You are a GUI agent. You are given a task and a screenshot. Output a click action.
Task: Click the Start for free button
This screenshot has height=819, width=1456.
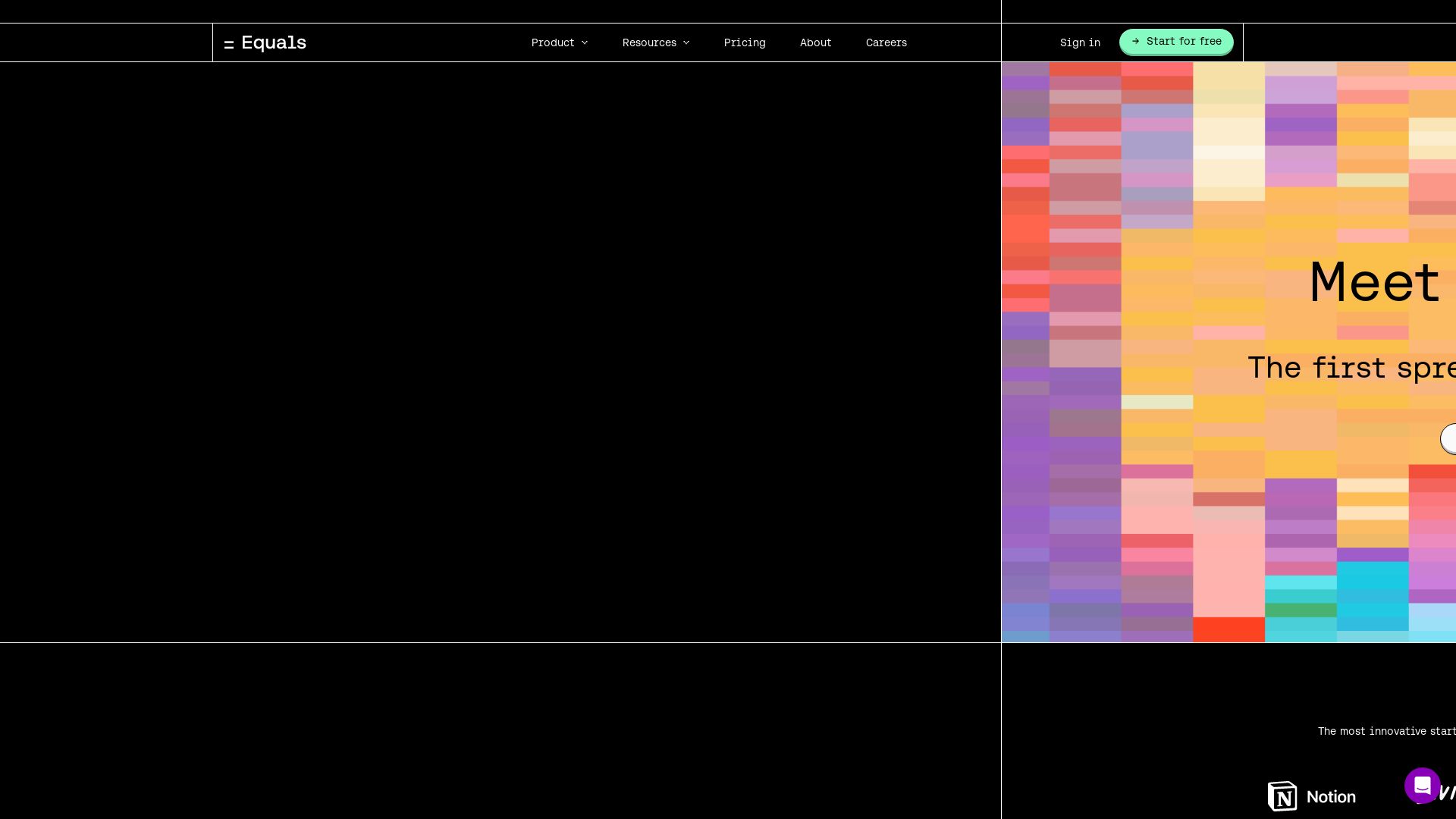click(1176, 42)
